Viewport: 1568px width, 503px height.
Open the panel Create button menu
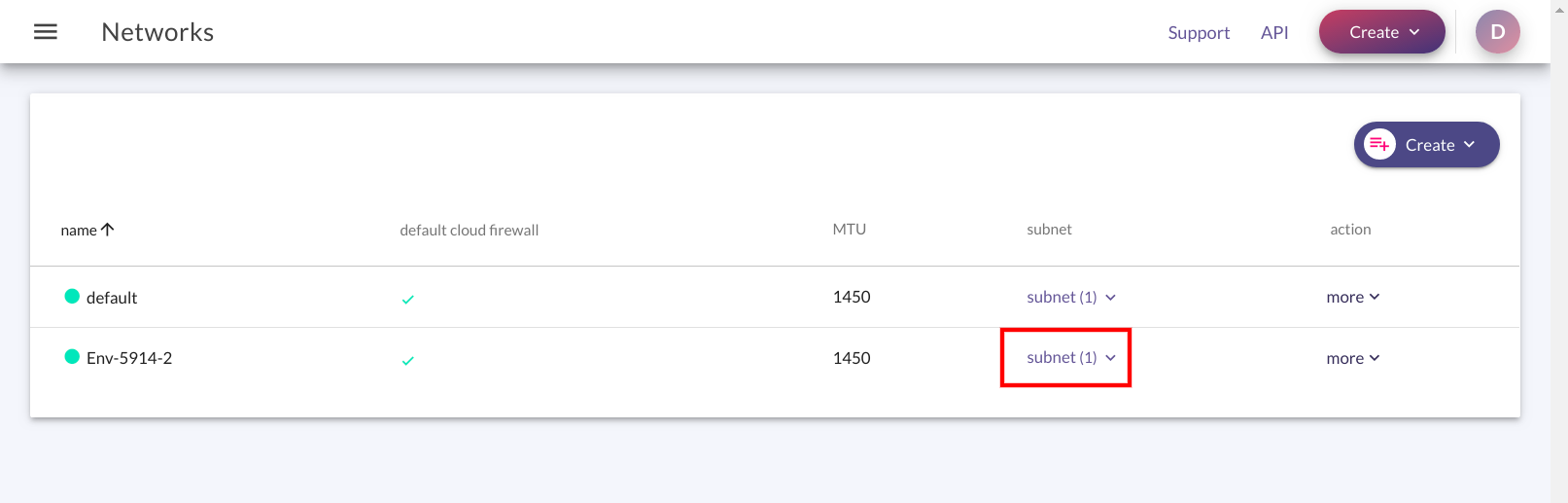1426,145
